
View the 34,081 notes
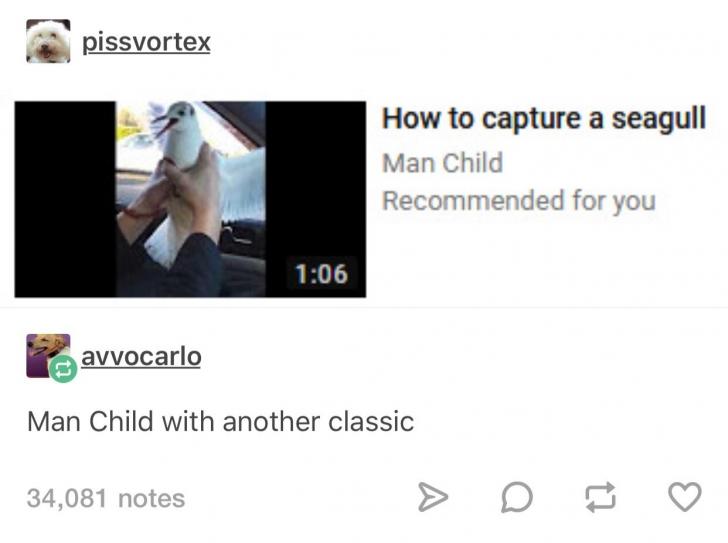tap(106, 498)
